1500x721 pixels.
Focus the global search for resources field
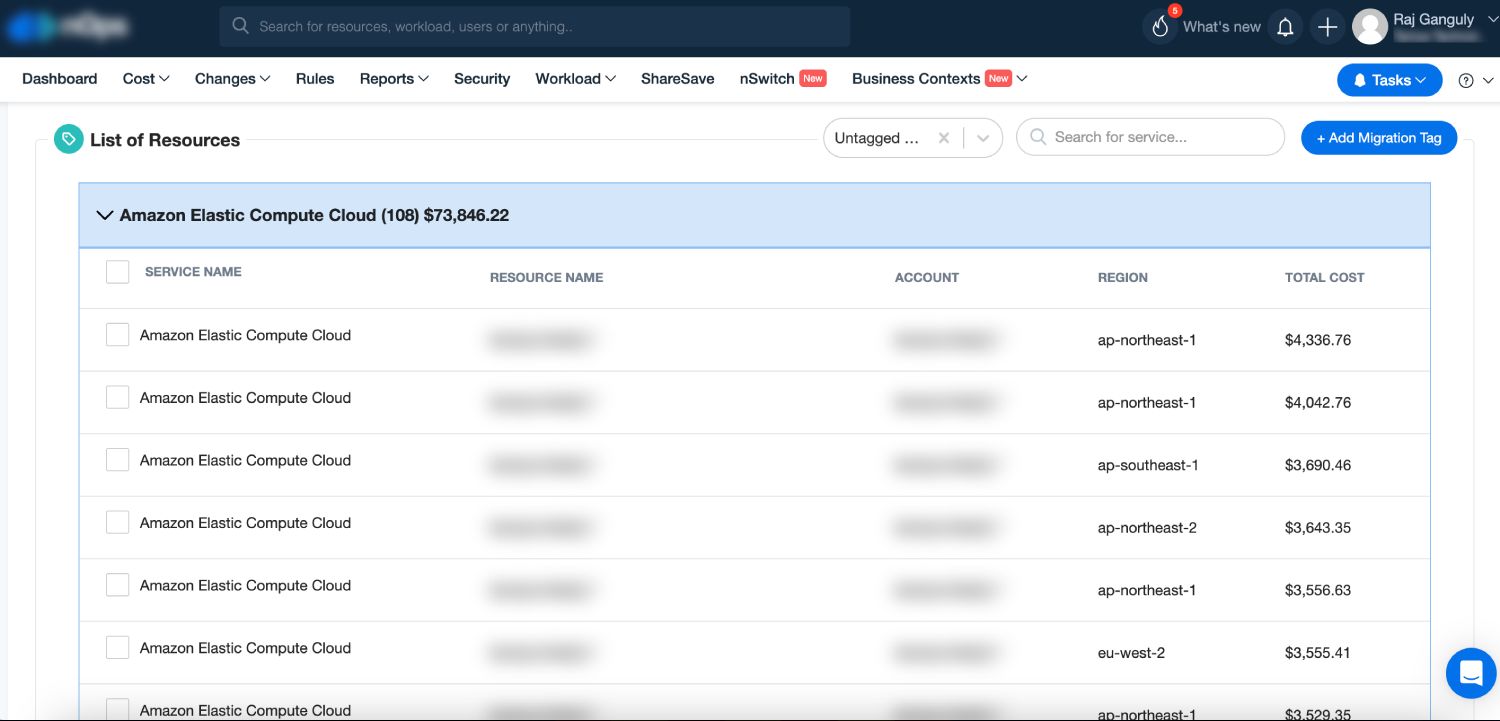pyautogui.click(x=535, y=27)
